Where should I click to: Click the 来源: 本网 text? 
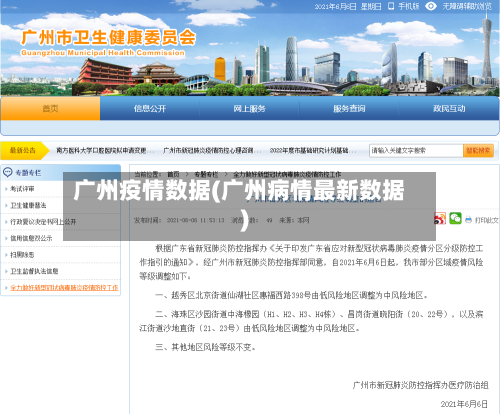click(x=294, y=220)
